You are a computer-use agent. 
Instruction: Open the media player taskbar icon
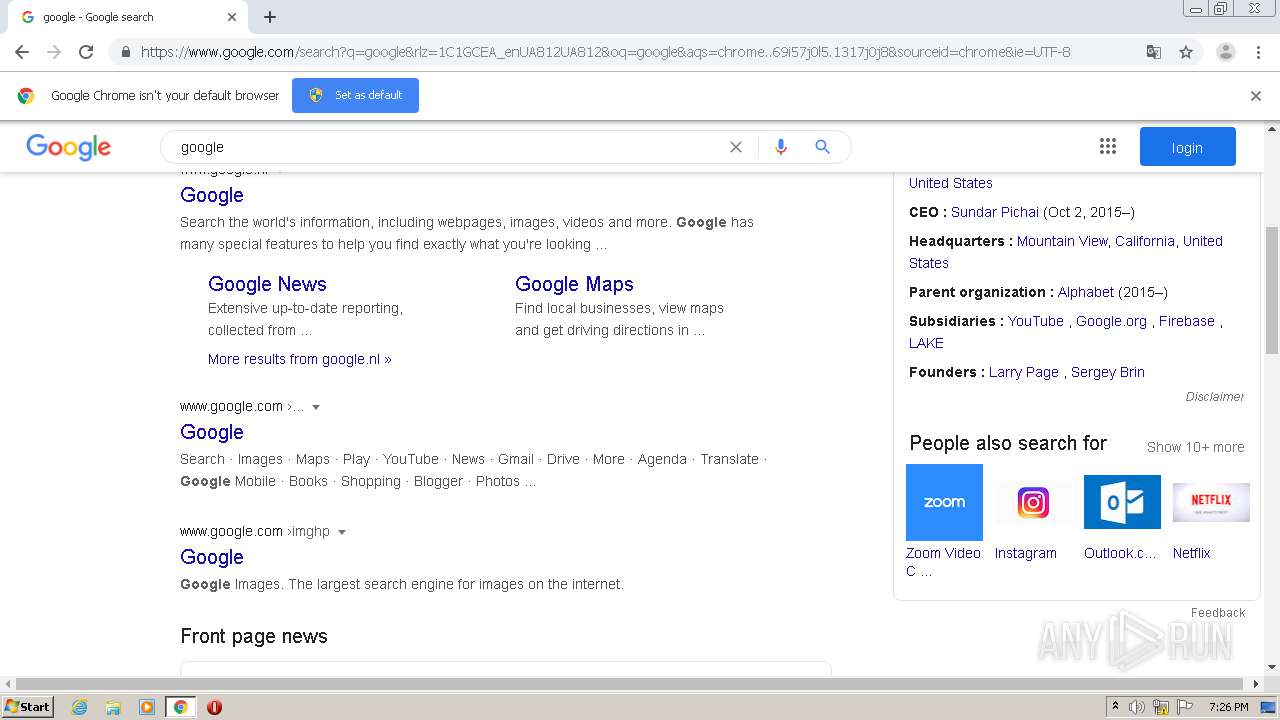147,707
